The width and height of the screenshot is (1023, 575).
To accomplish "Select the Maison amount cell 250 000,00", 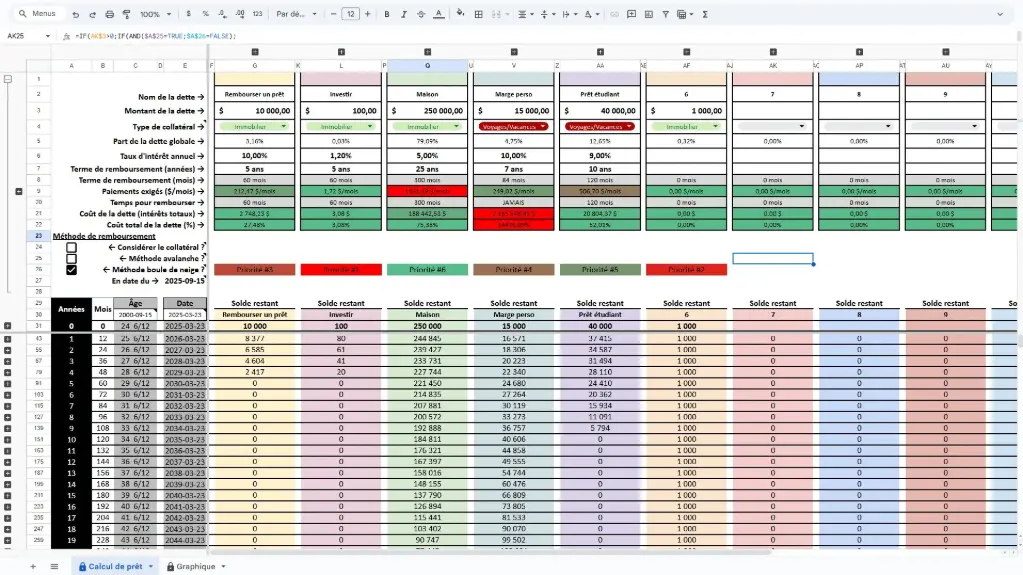I will pos(427,111).
